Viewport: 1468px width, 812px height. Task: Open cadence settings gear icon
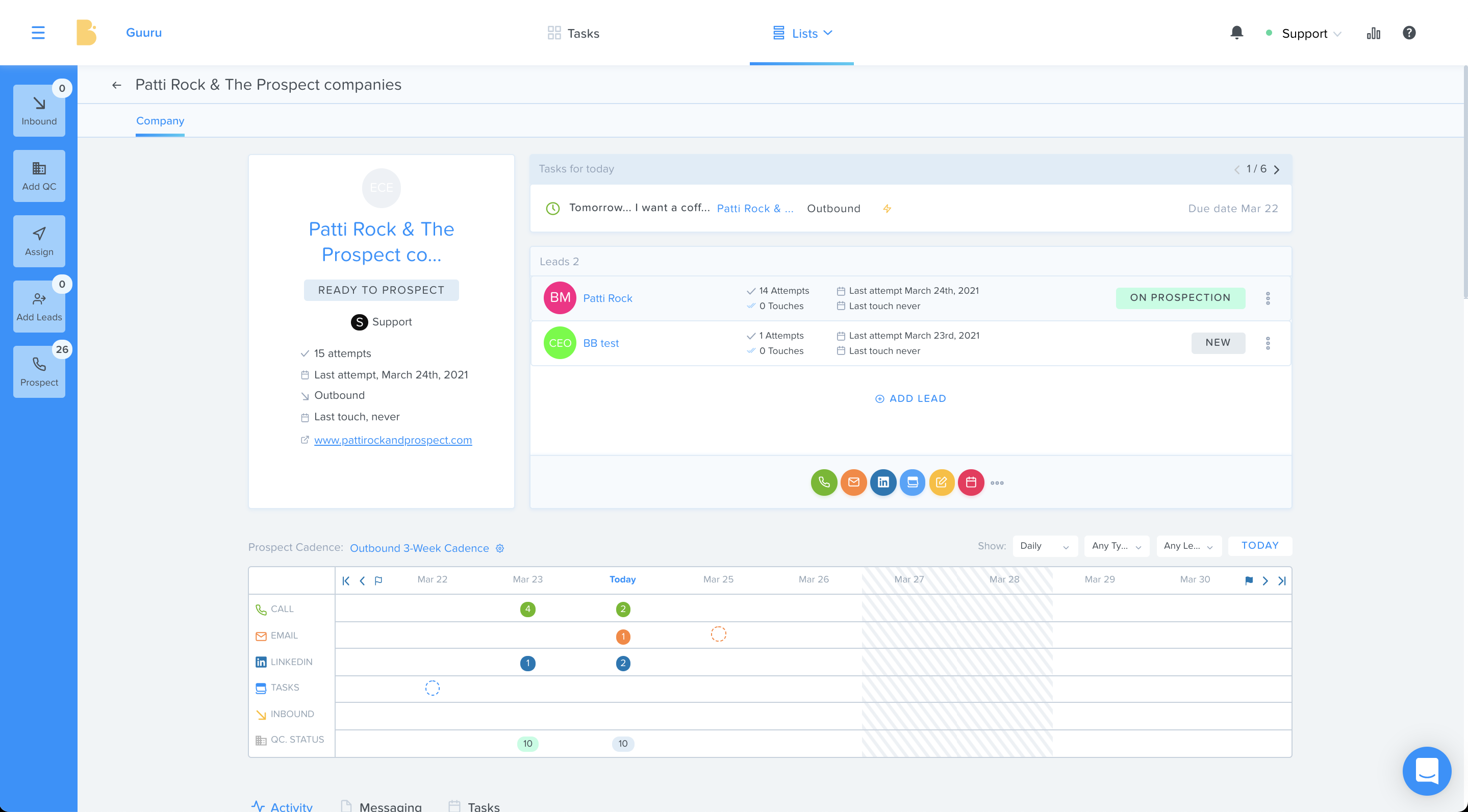[x=500, y=548]
